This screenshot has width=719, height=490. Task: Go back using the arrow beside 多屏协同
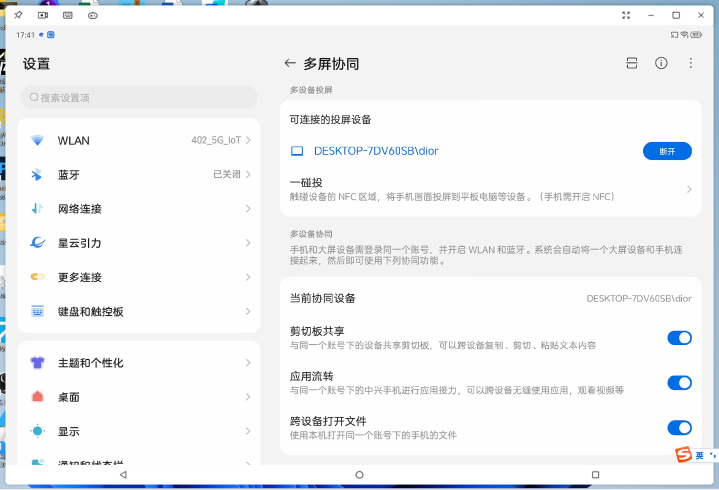[x=290, y=63]
